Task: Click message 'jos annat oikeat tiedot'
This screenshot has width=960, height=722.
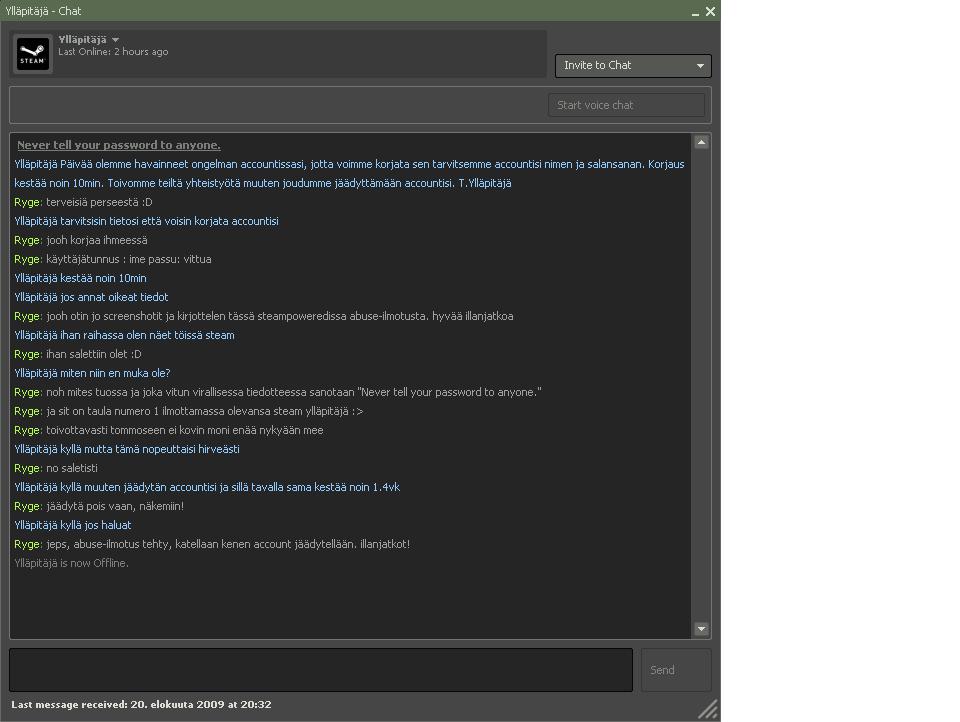Action: click(114, 297)
